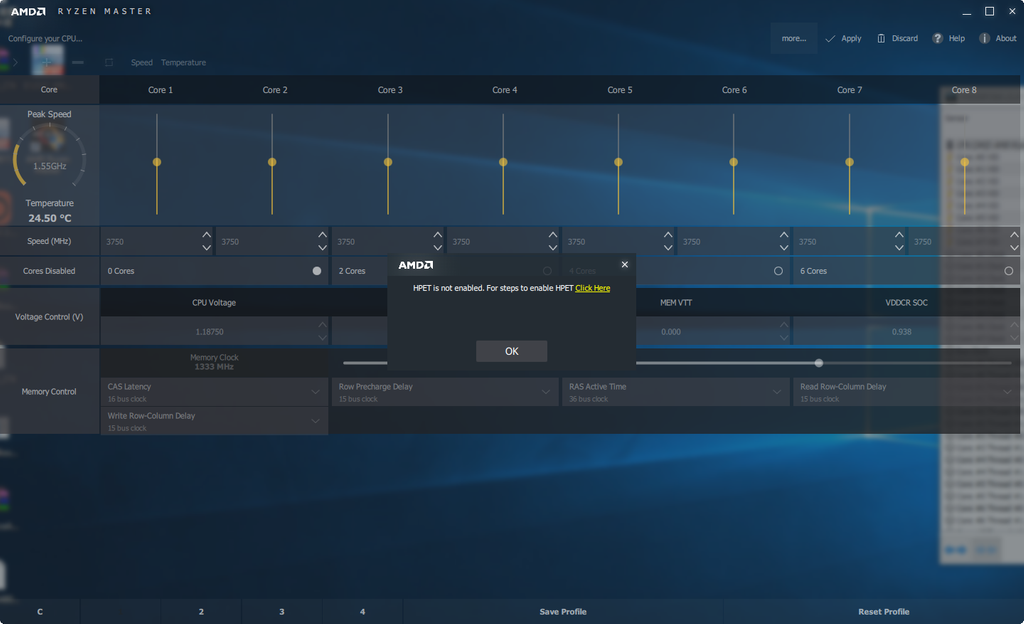Open the Click Here HPET link
This screenshot has width=1024, height=624.
click(592, 288)
